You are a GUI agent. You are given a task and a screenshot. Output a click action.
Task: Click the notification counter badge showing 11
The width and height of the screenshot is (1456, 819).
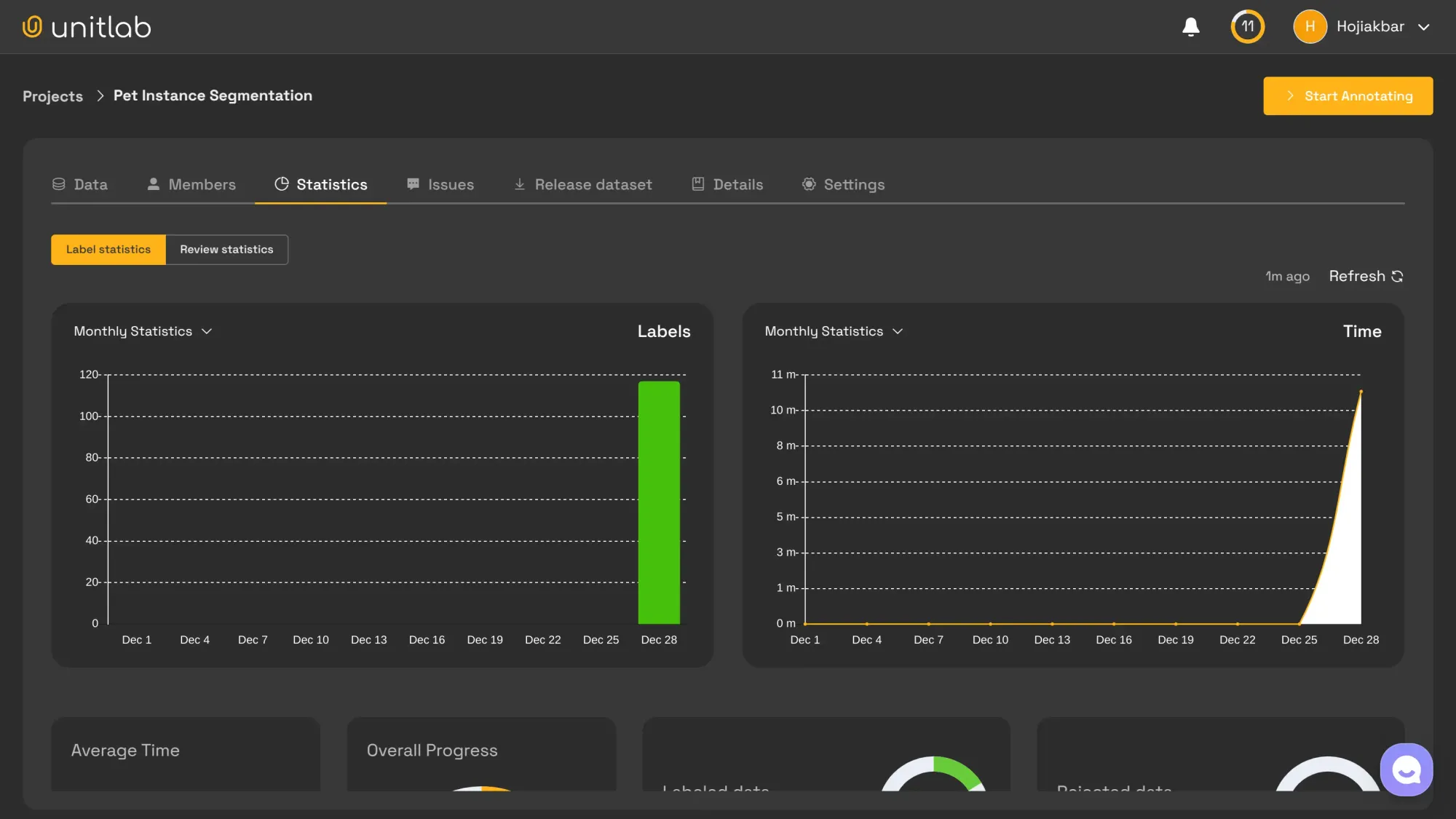tap(1247, 27)
